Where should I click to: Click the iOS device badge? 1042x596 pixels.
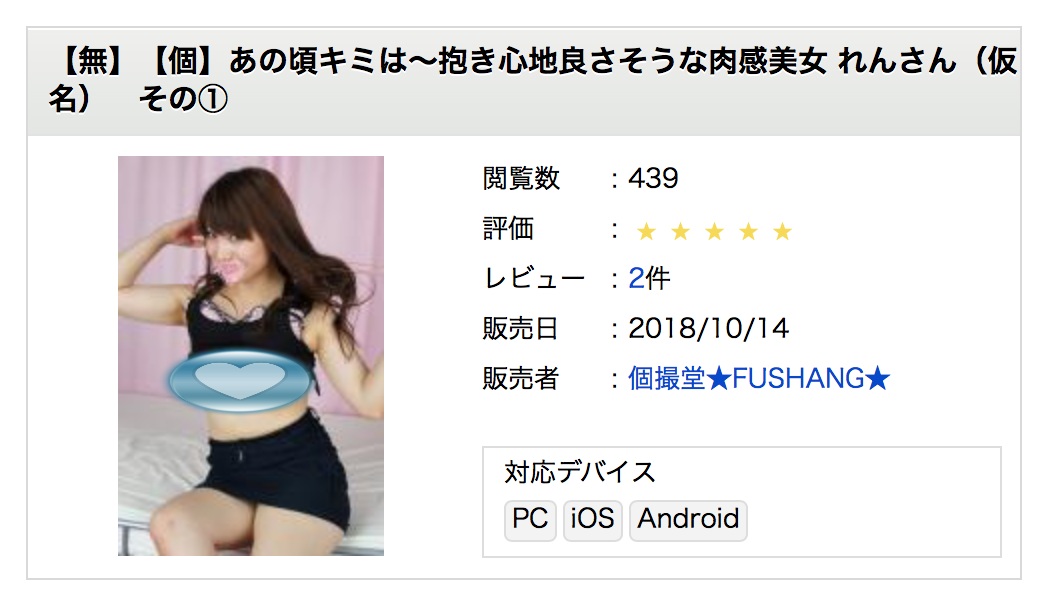[x=593, y=519]
